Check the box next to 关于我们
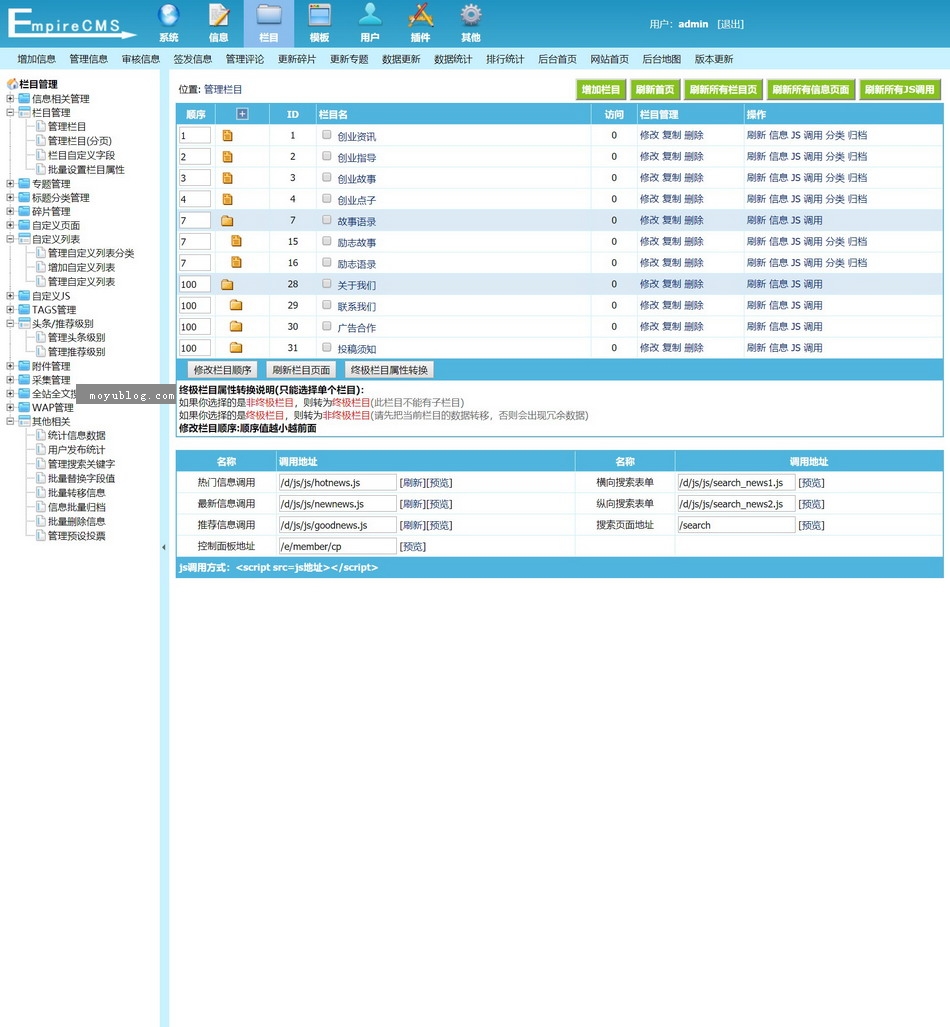Image resolution: width=950 pixels, height=1027 pixels. 327,284
